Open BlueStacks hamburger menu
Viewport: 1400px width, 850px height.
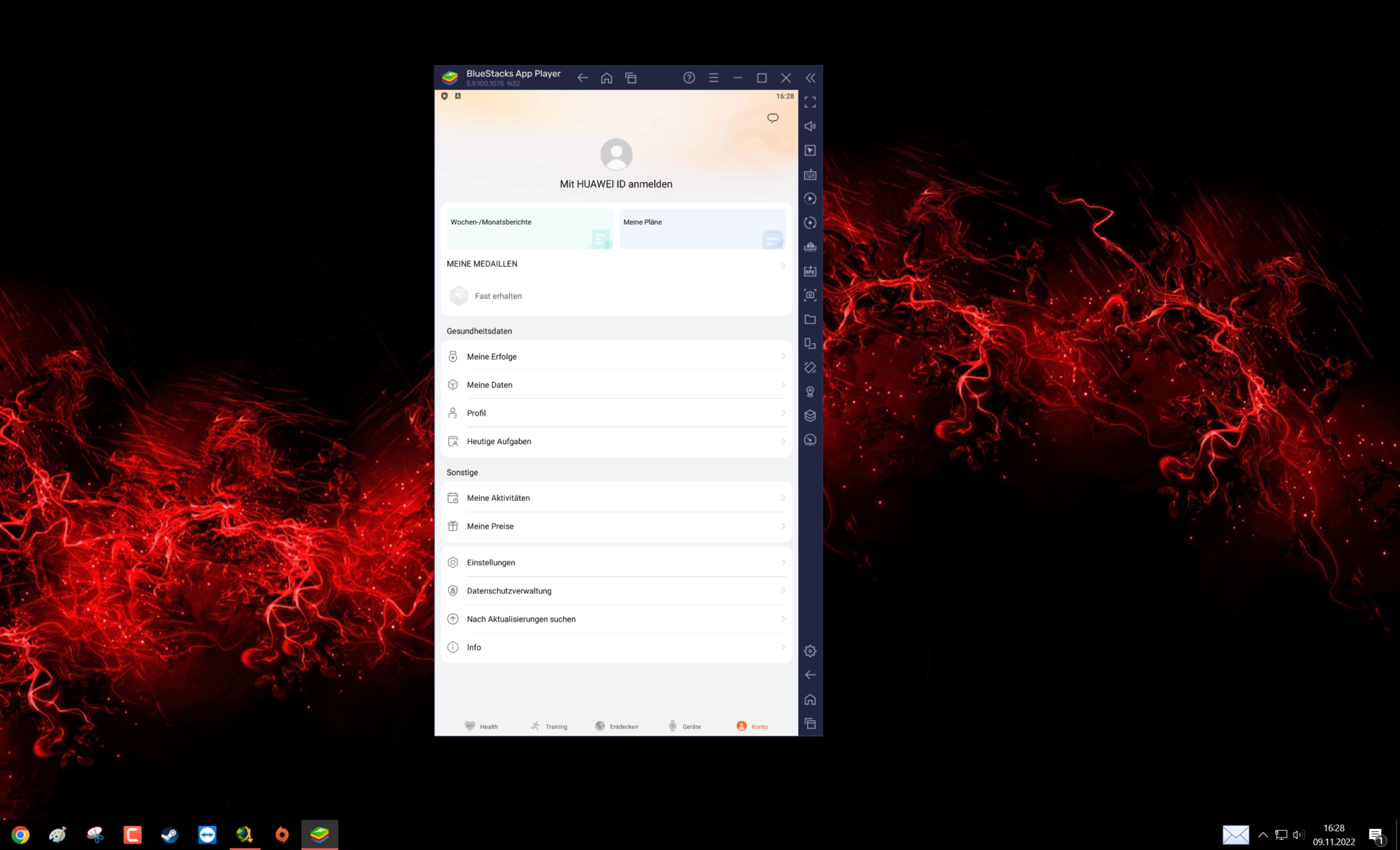(713, 78)
